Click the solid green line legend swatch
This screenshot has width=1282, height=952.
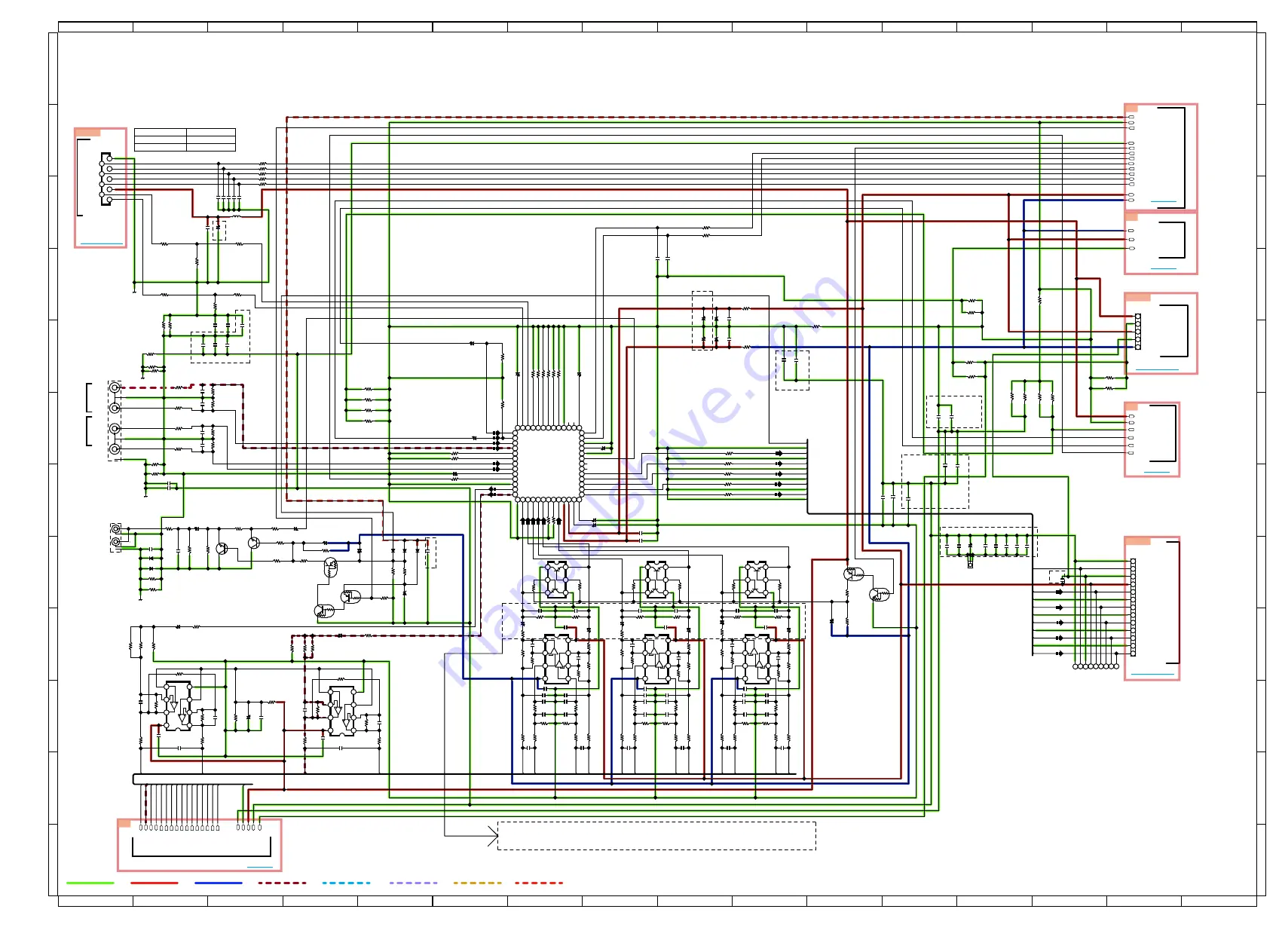(x=90, y=883)
